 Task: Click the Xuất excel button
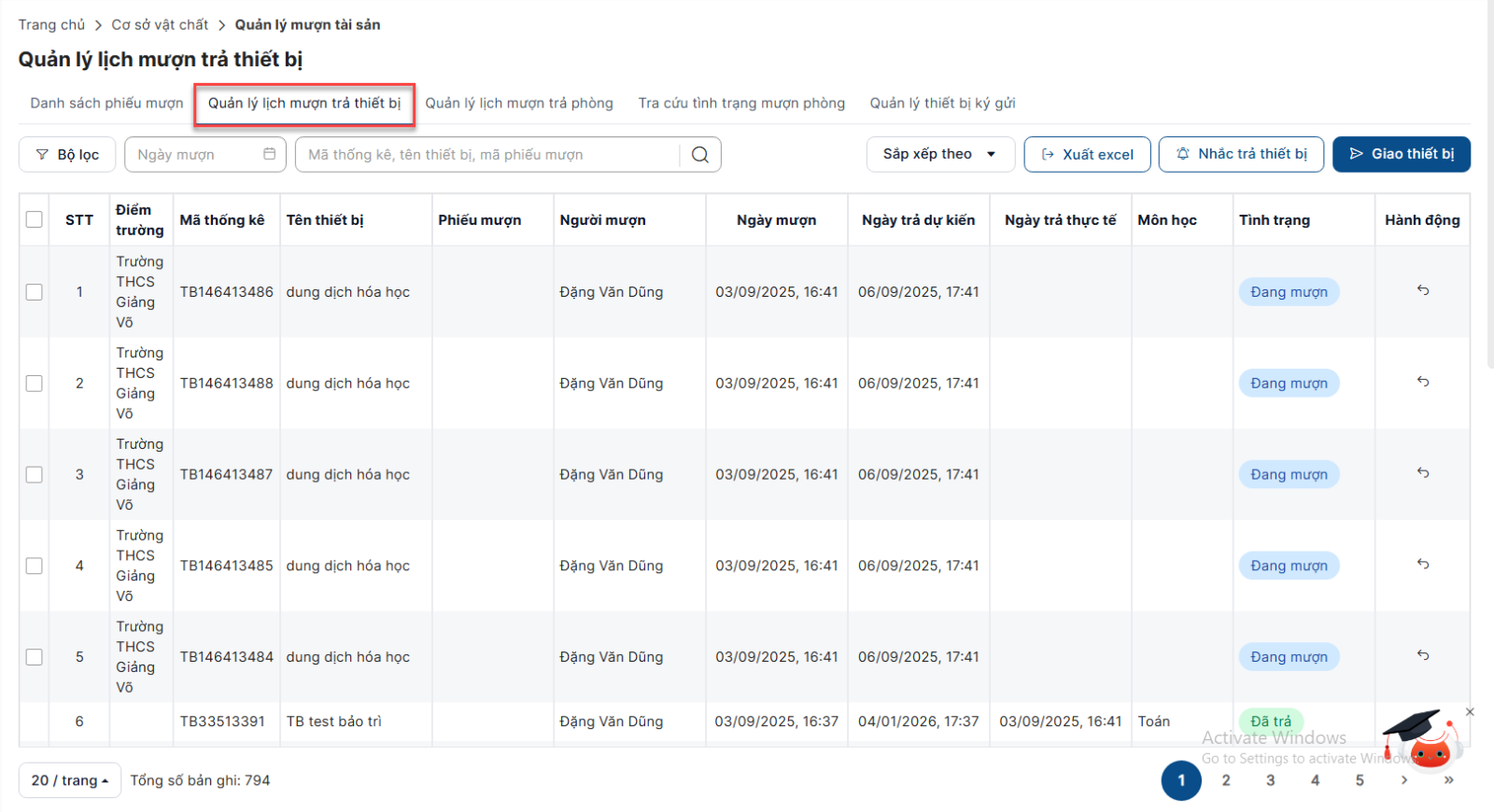[1087, 155]
